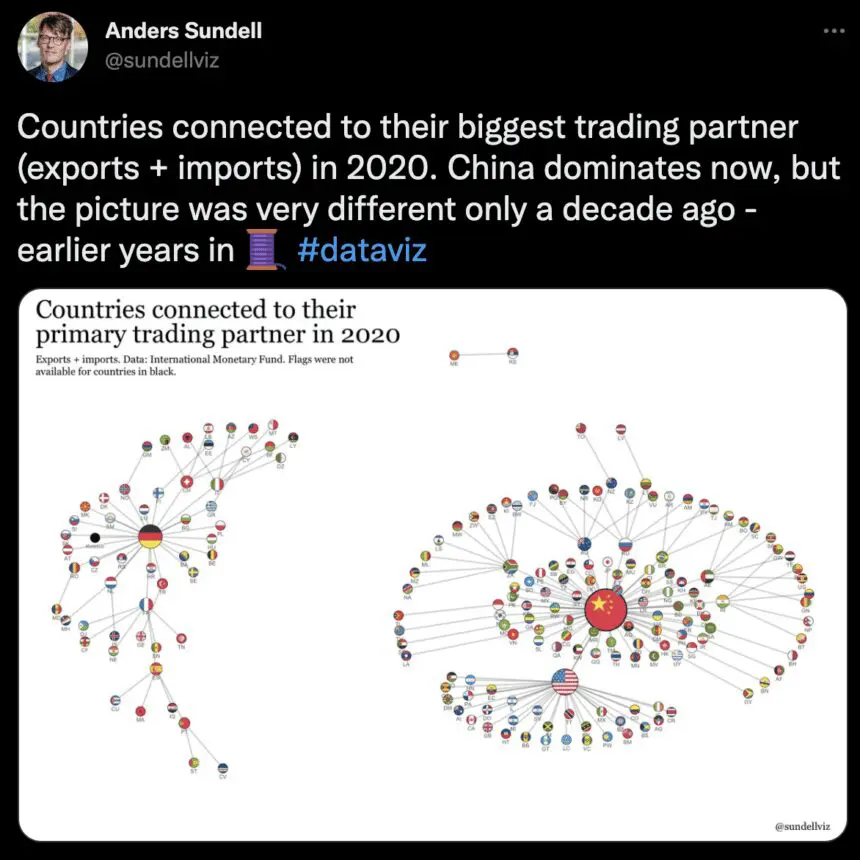Click the large China flag node
860x860 pixels.
(605, 609)
